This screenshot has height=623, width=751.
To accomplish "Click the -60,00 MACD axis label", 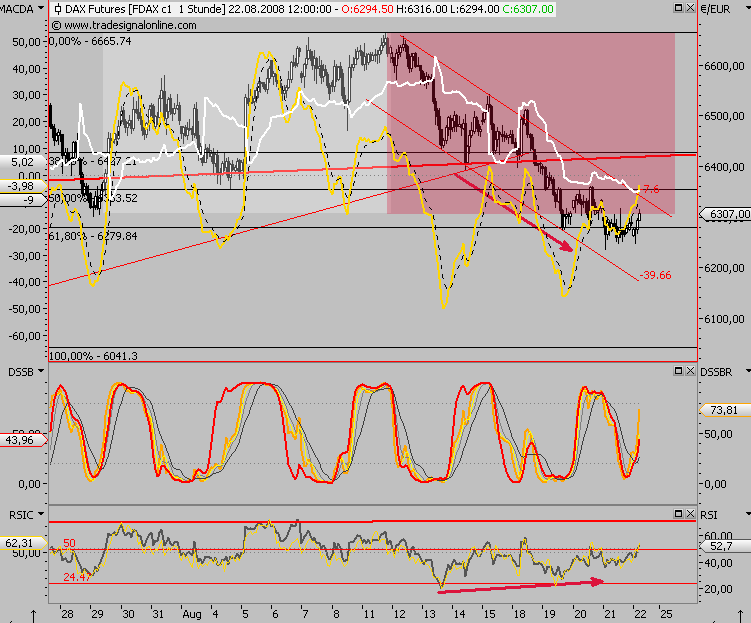I will coord(24,336).
